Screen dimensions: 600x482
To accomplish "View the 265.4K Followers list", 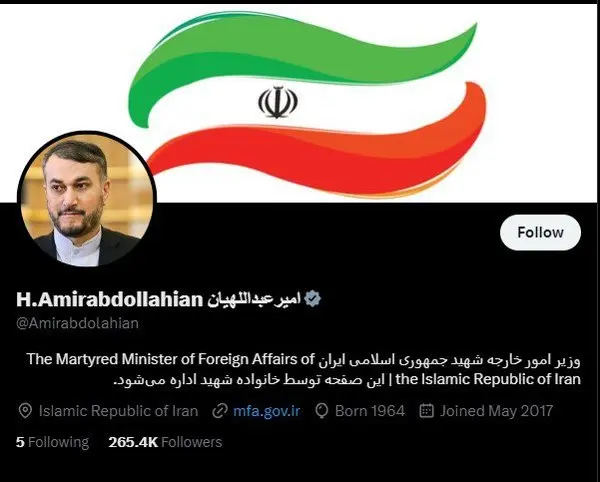I will coord(165,442).
